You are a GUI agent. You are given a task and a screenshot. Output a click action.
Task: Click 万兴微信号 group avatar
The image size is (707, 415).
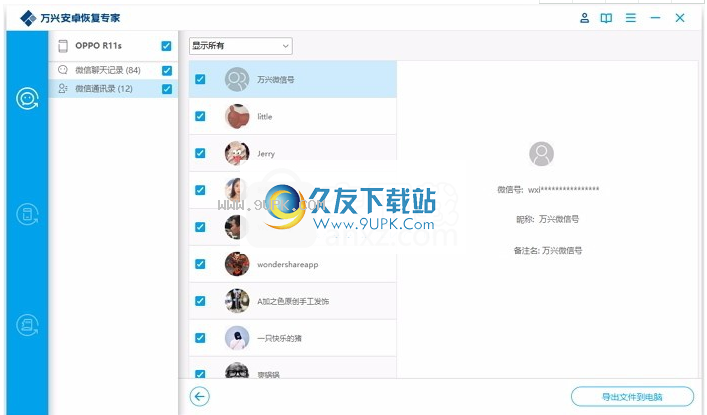point(237,79)
